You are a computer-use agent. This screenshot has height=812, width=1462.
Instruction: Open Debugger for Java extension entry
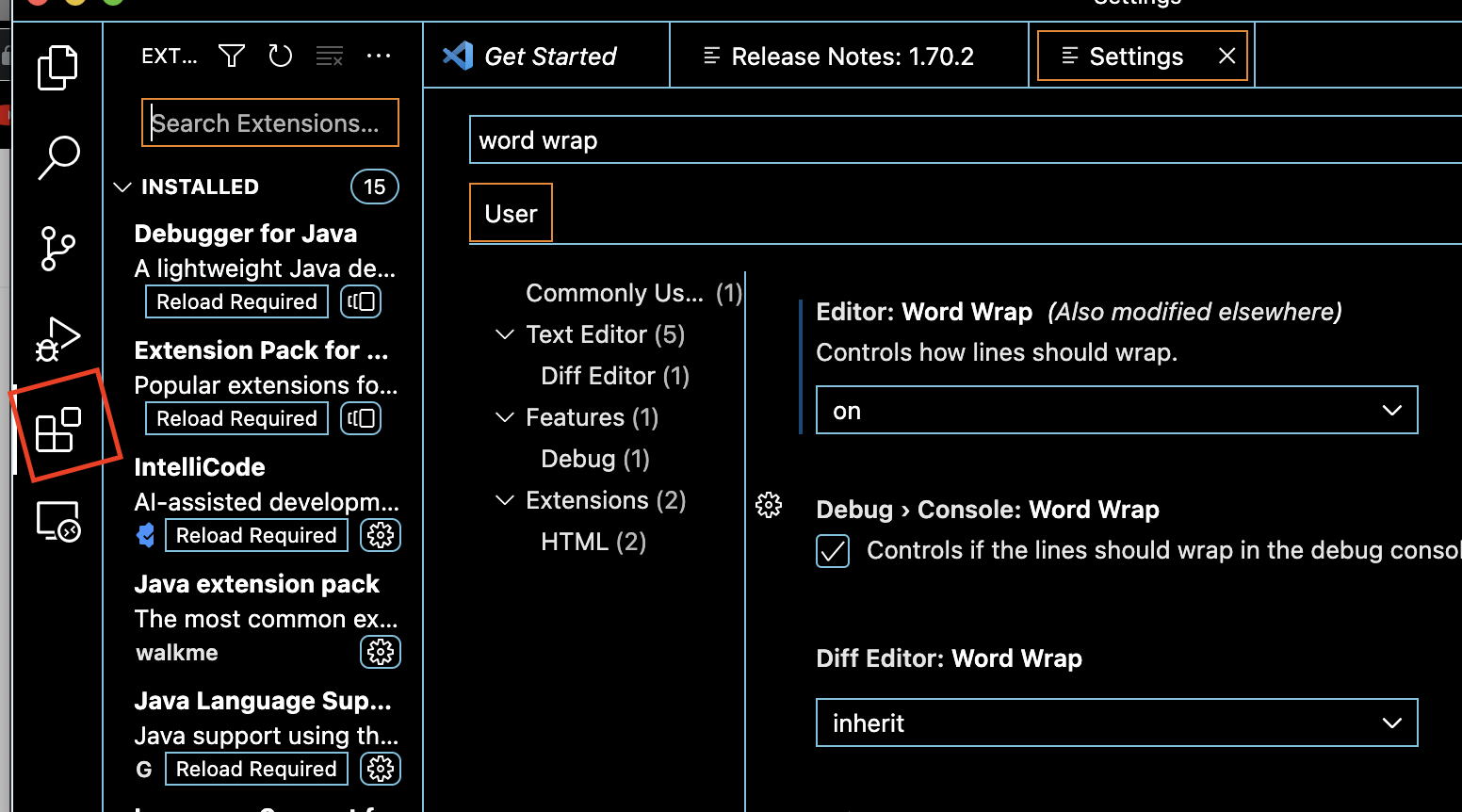coord(263,268)
